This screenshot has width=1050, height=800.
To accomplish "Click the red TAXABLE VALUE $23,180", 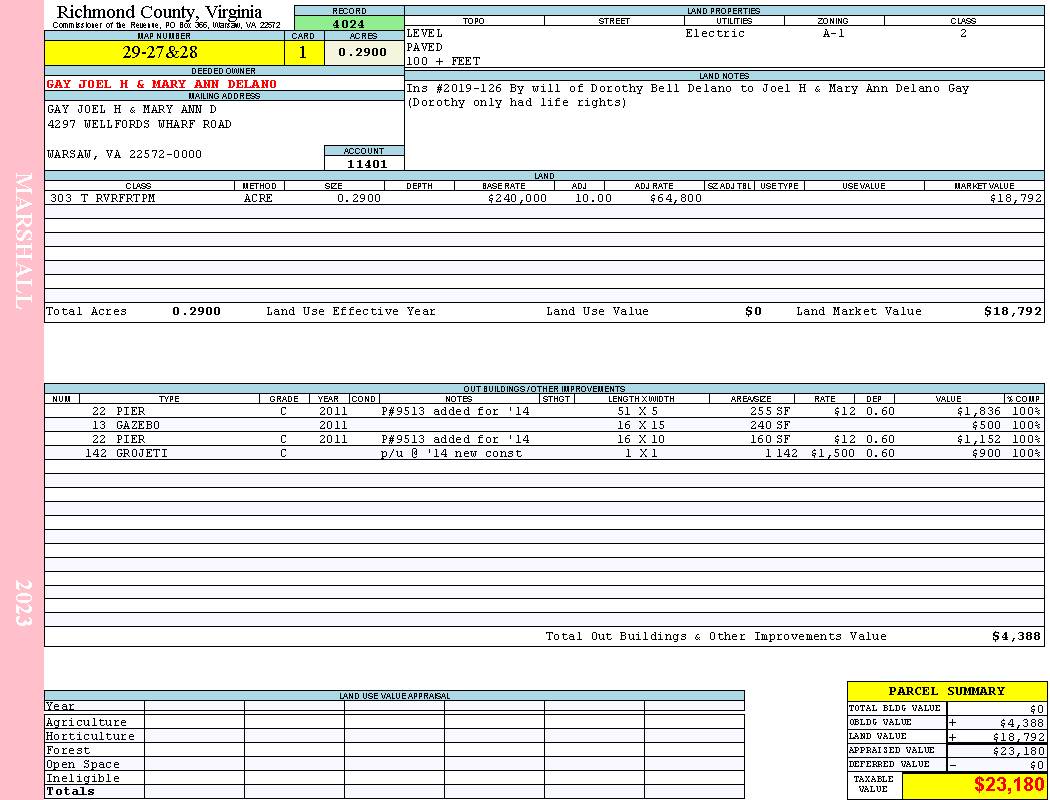I will tap(1008, 785).
